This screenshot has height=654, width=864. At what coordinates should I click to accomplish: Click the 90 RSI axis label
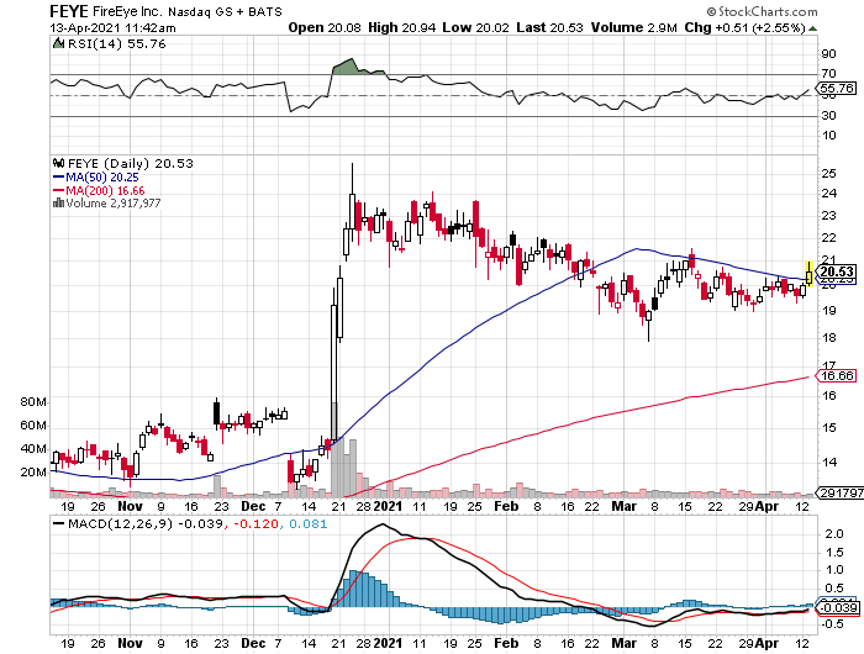click(829, 54)
